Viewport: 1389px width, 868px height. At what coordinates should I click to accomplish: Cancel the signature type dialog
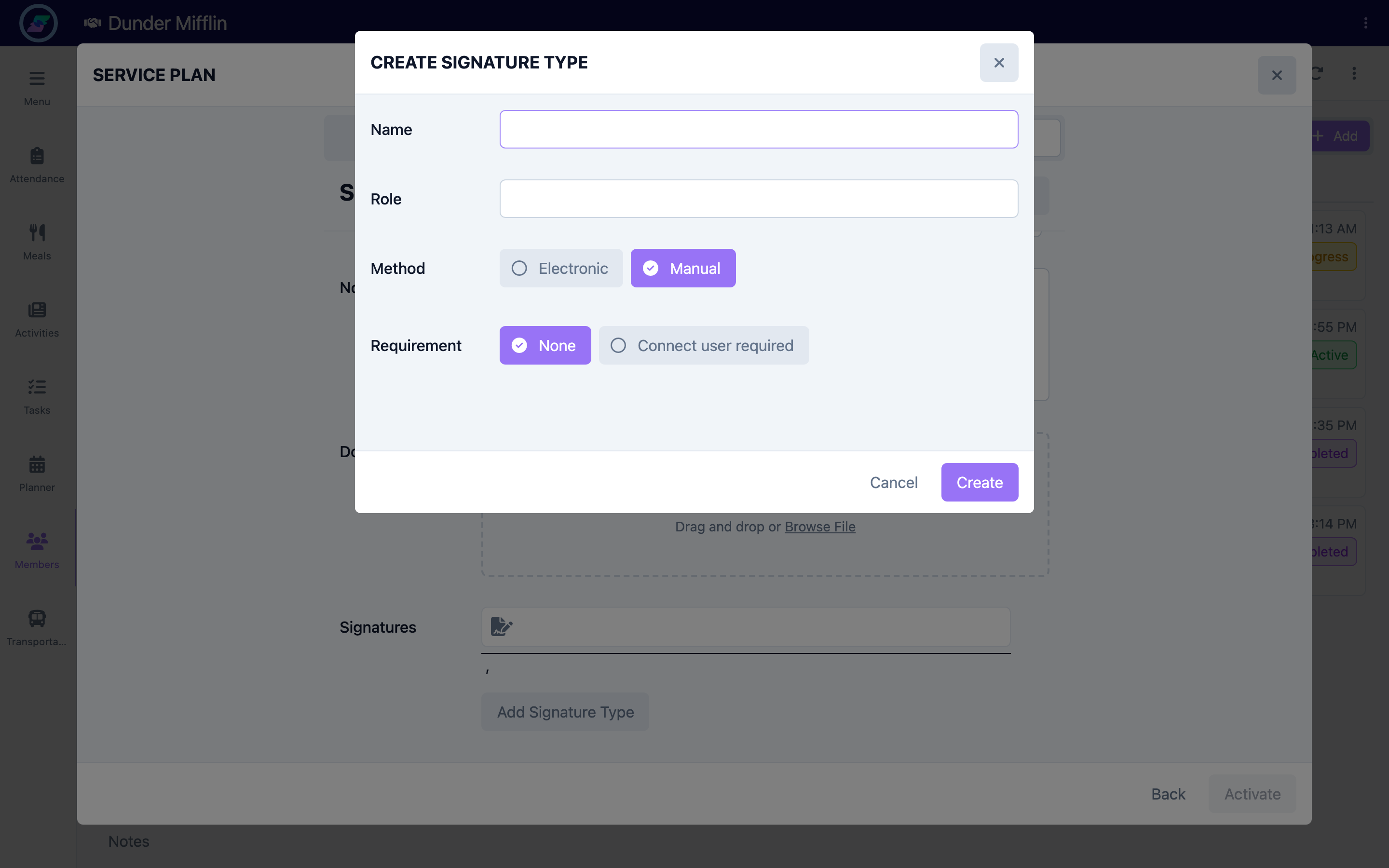pos(894,482)
